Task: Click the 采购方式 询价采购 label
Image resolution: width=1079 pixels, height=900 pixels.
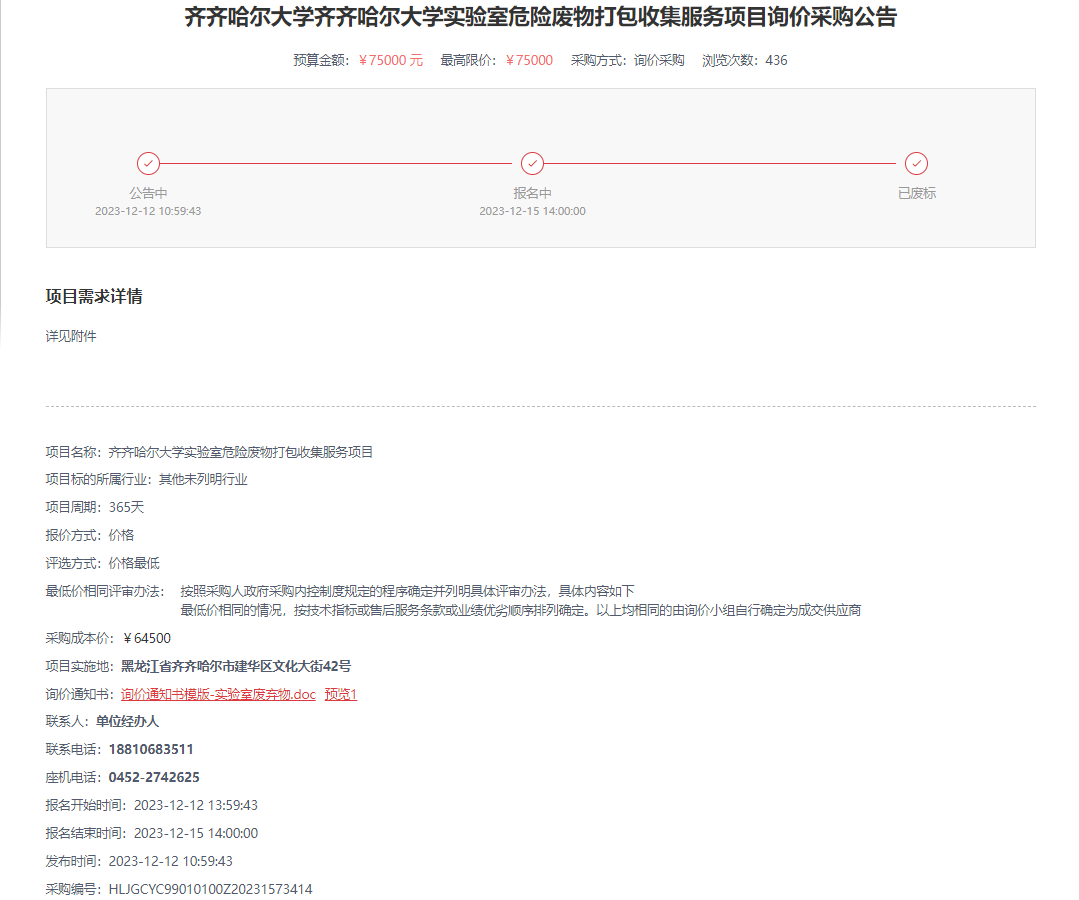Action: click(658, 60)
